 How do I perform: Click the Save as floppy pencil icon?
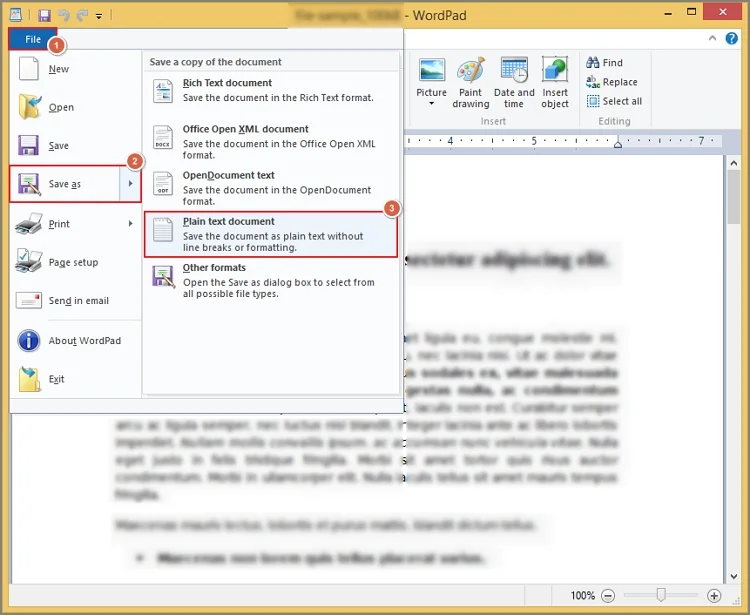point(29,184)
